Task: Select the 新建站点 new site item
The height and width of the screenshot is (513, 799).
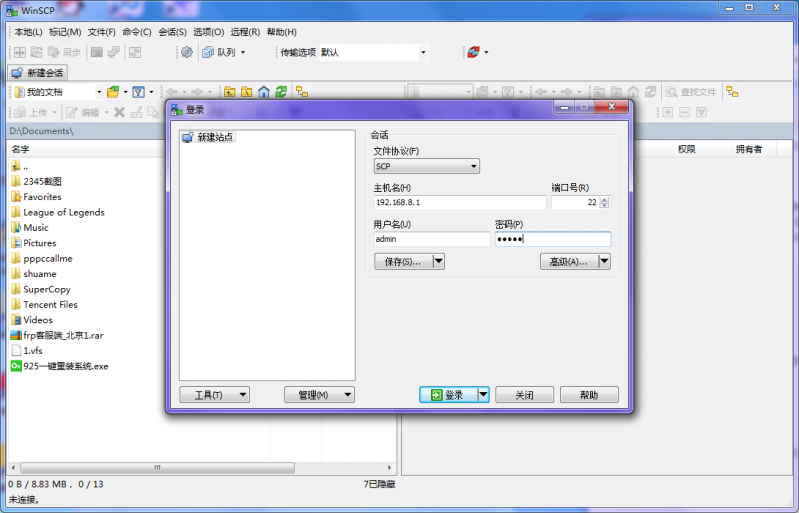Action: point(214,137)
